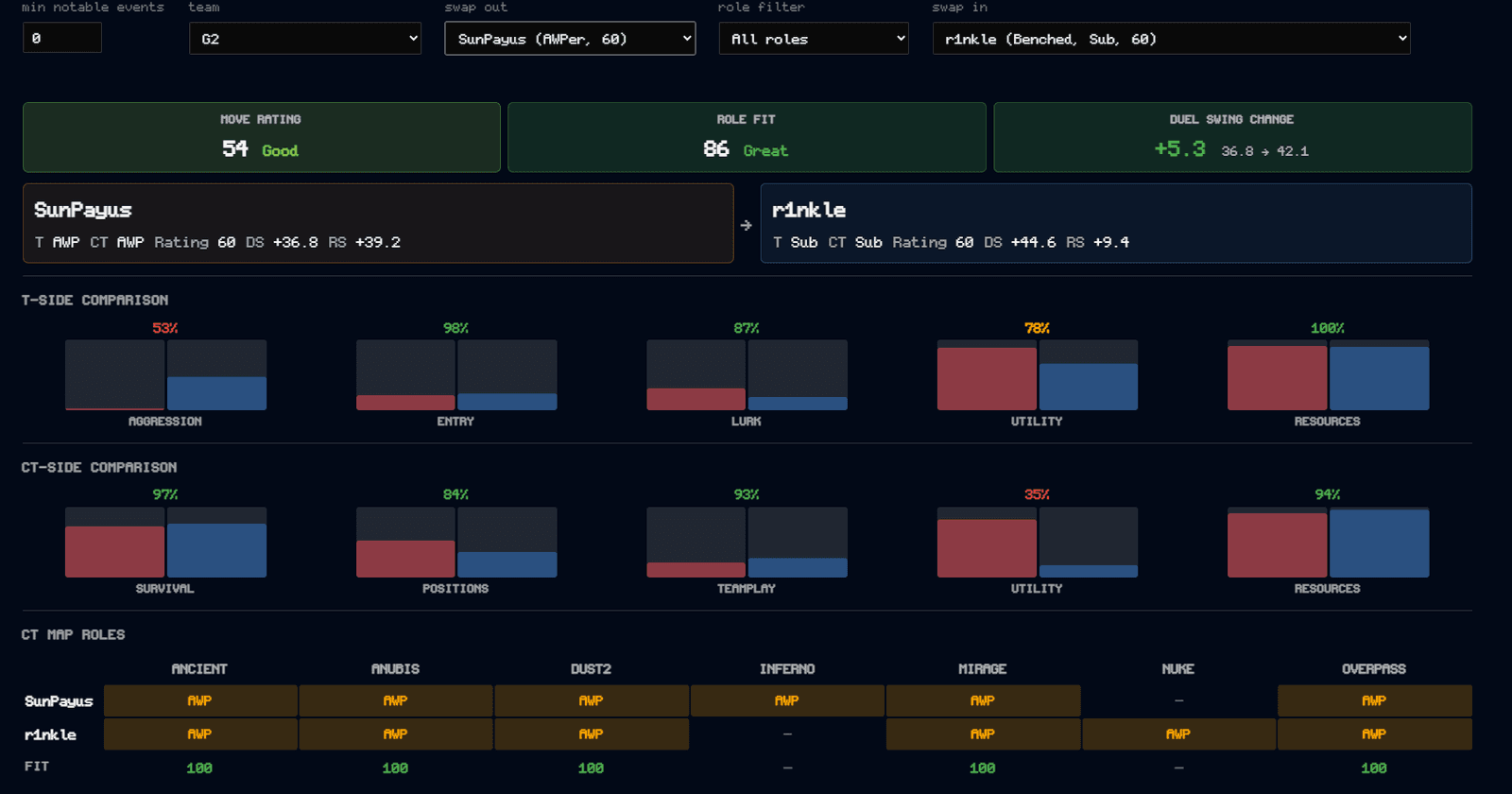Select the Role Fit 86 Great card
The width and height of the screenshot is (1512, 794).
[x=747, y=137]
